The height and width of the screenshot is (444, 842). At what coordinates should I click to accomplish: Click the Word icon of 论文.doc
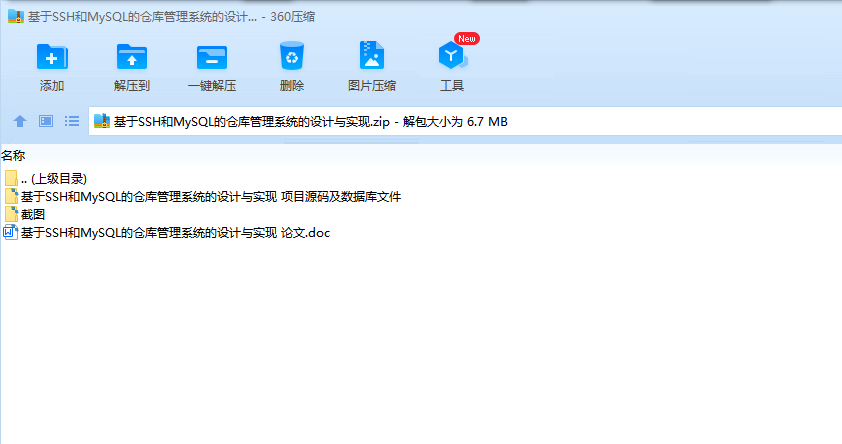tap(10, 232)
